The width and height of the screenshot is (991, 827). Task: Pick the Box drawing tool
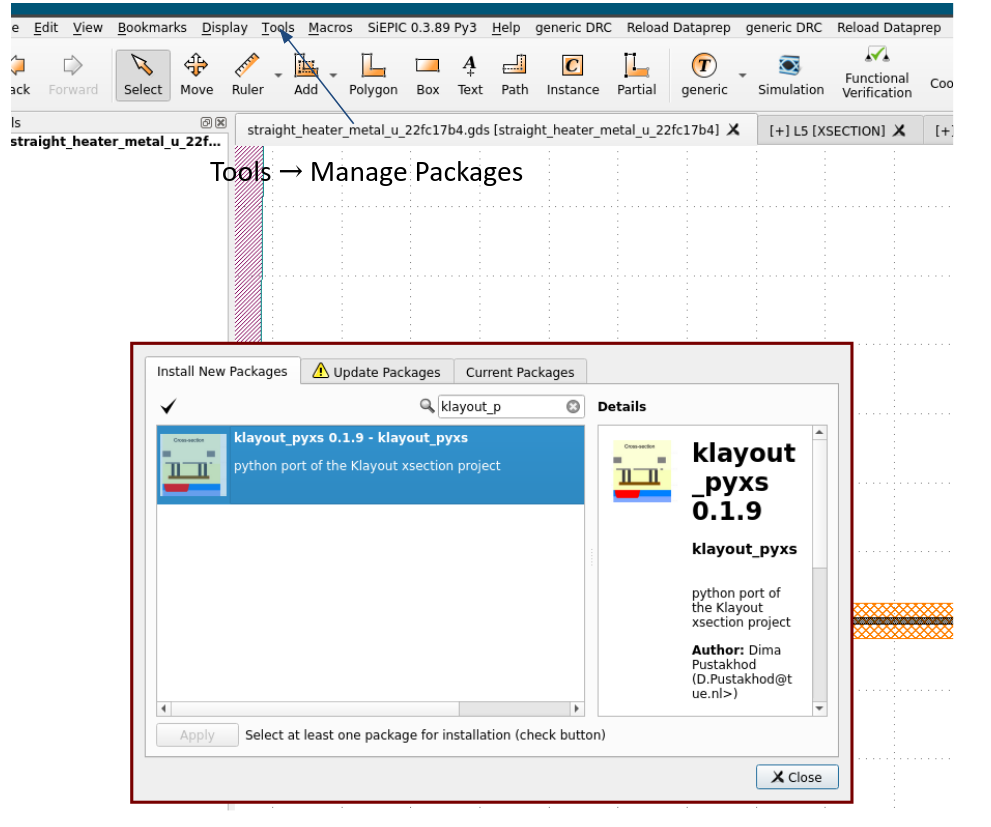pyautogui.click(x=427, y=75)
